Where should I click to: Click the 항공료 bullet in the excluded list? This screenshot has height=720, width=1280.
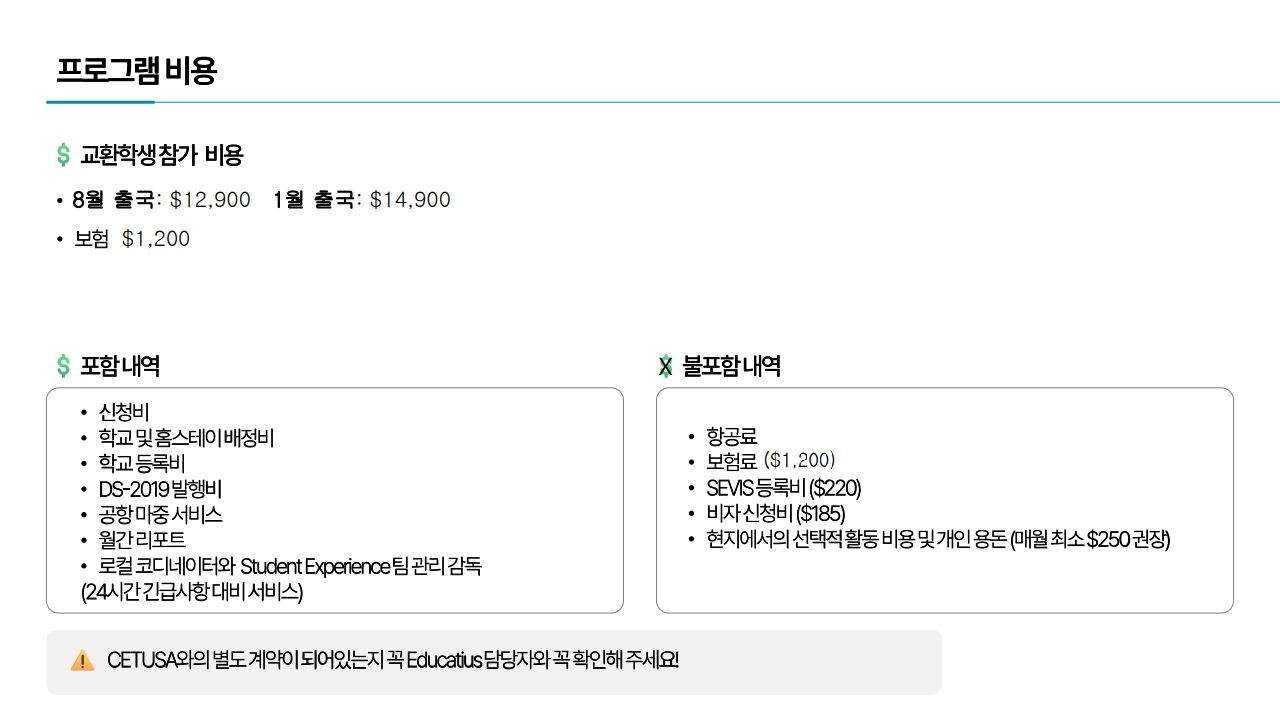click(x=731, y=436)
